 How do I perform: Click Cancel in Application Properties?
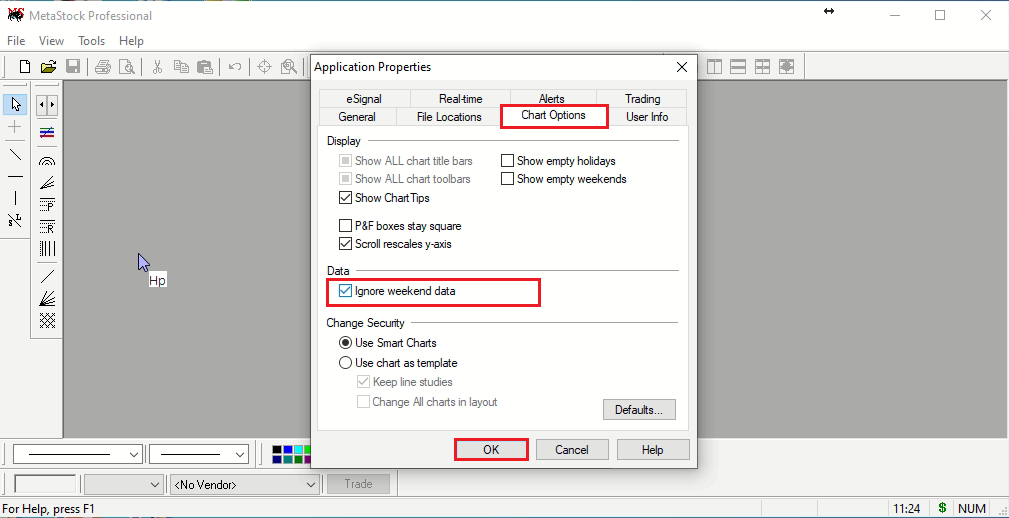tap(571, 450)
